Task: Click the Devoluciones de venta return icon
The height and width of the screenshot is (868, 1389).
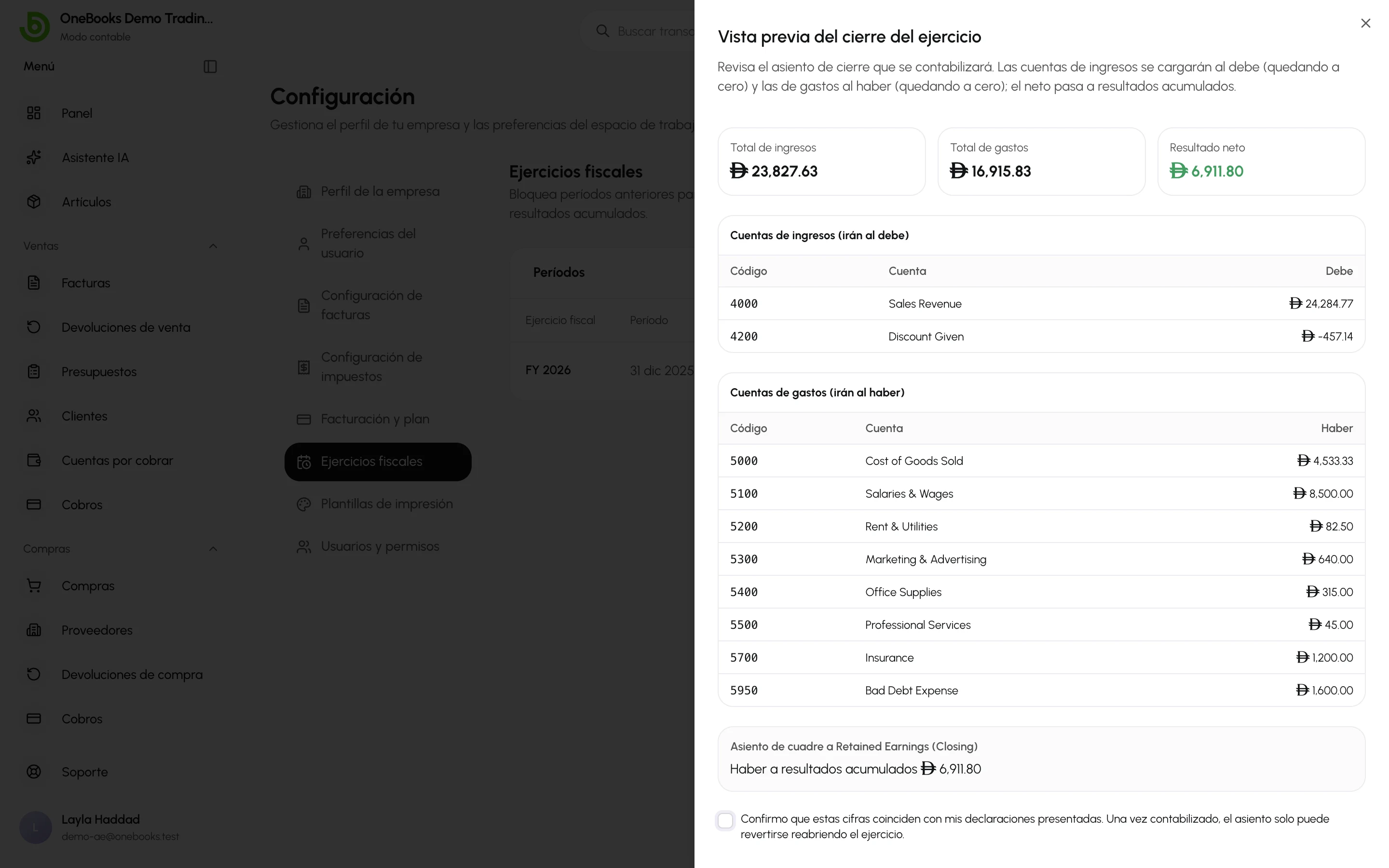Action: (34, 326)
